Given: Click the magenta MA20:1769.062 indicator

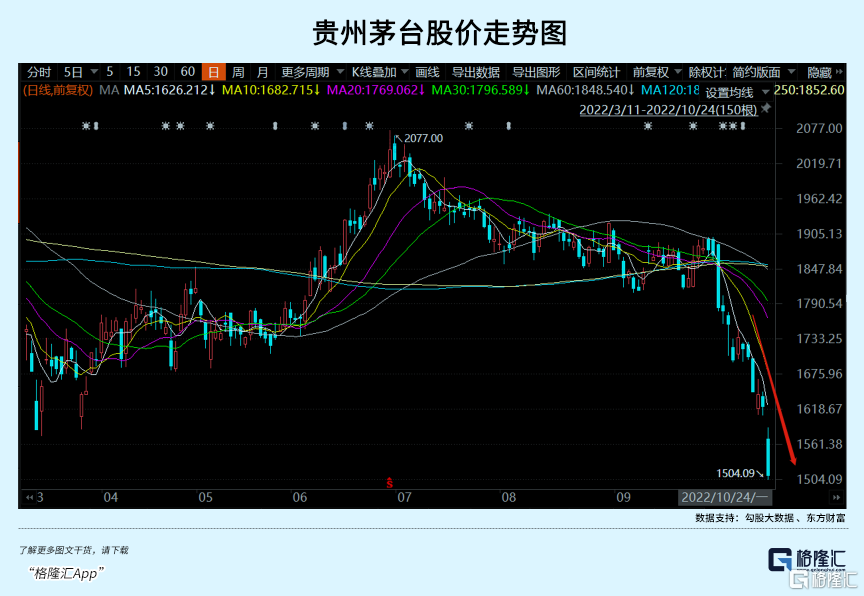Looking at the screenshot, I should click(x=376, y=90).
